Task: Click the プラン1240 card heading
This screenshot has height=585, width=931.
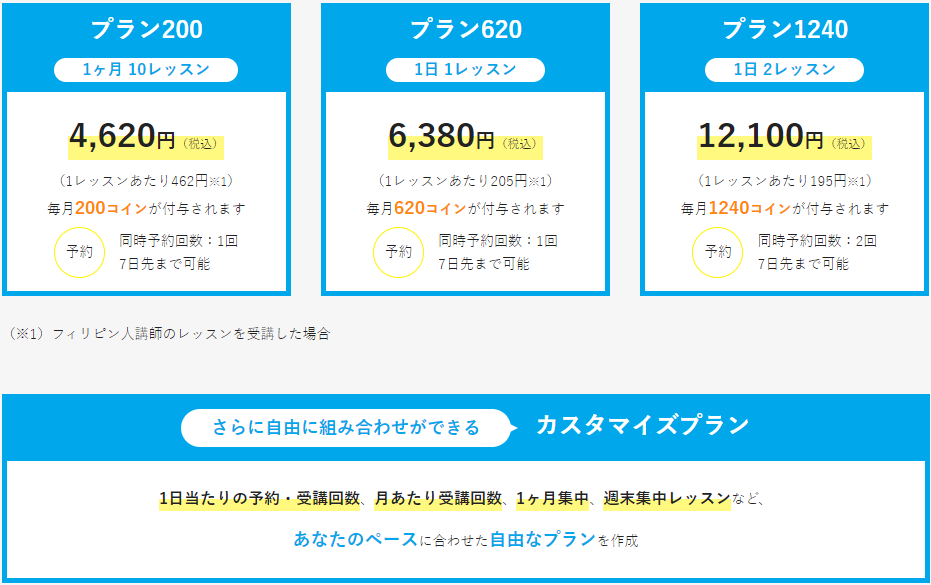Action: click(785, 29)
